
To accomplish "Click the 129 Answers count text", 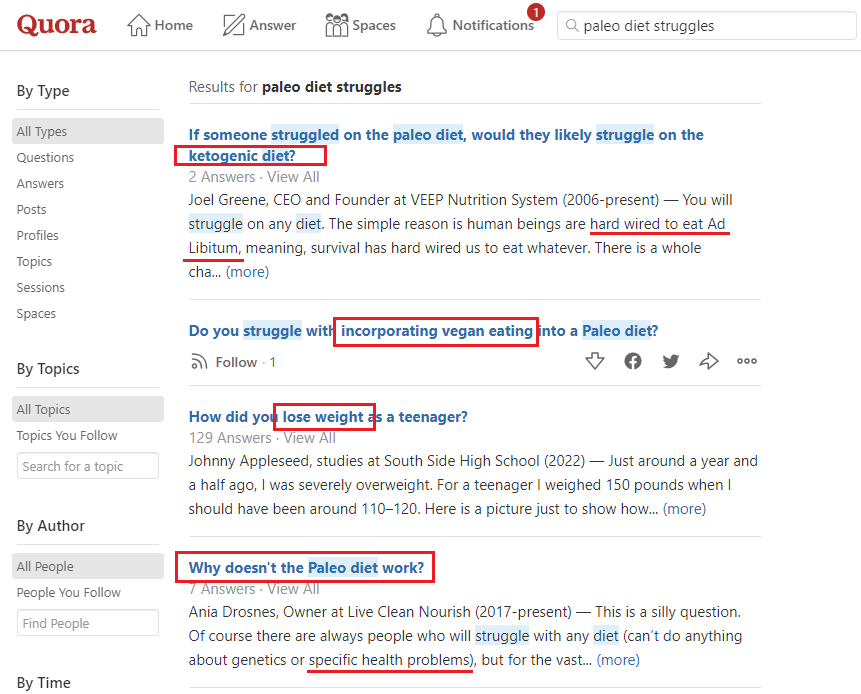I will (x=230, y=438).
